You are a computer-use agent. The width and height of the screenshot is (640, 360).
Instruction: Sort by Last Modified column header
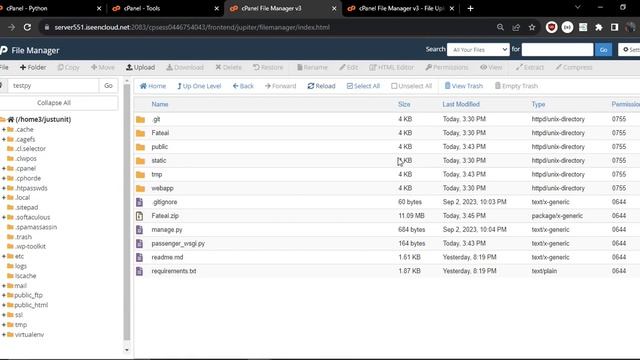pos(461,104)
